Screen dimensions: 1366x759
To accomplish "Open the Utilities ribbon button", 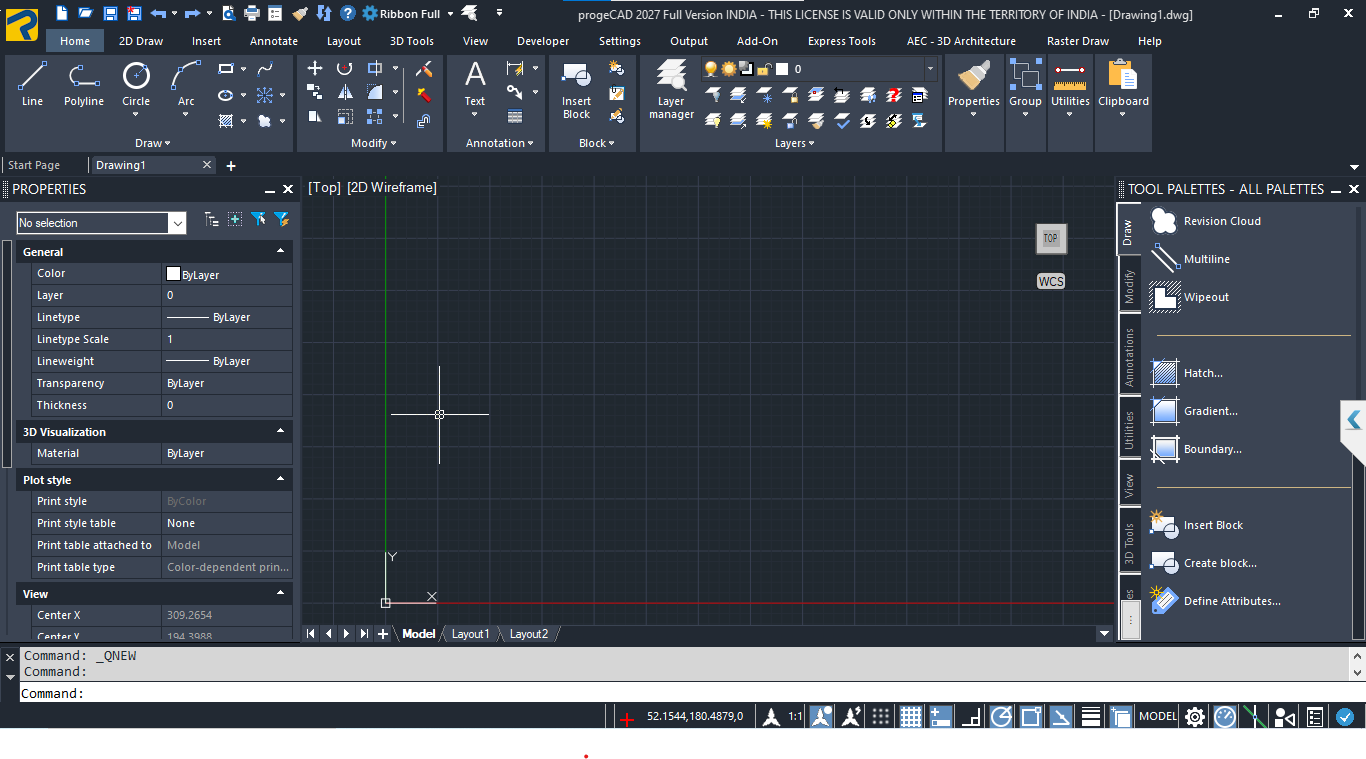I will point(1070,88).
